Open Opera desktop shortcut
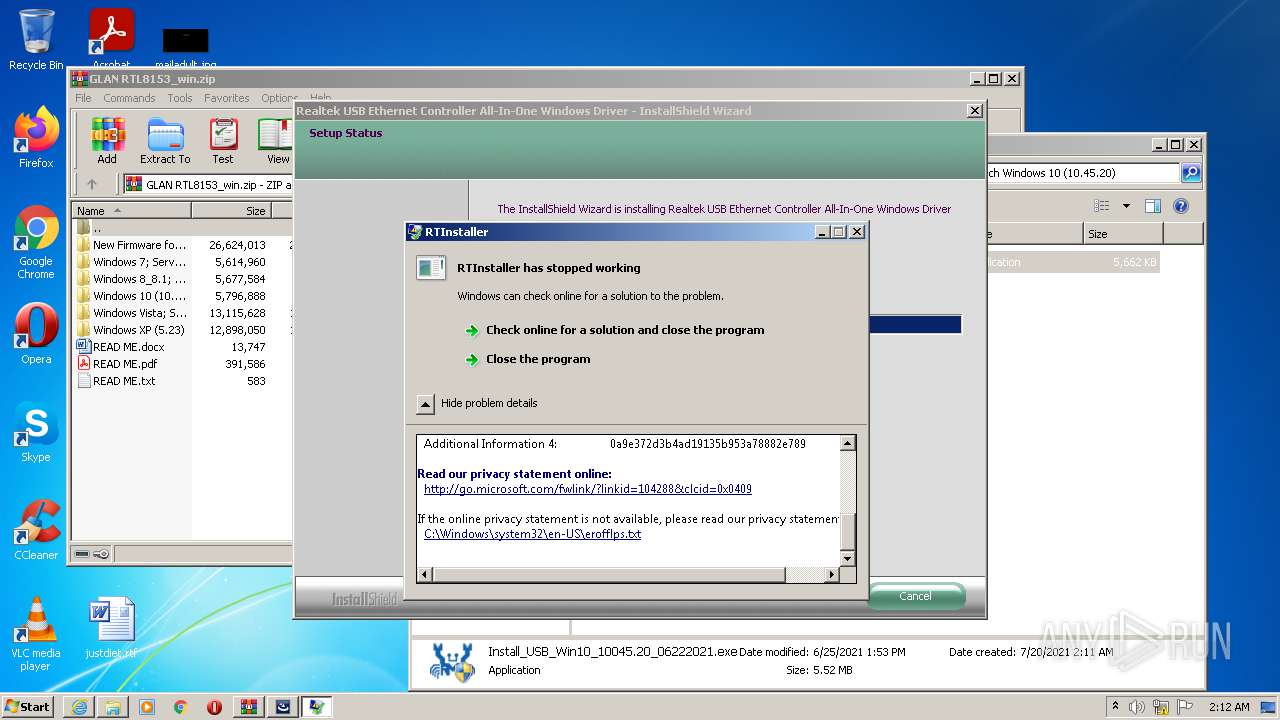 36,334
